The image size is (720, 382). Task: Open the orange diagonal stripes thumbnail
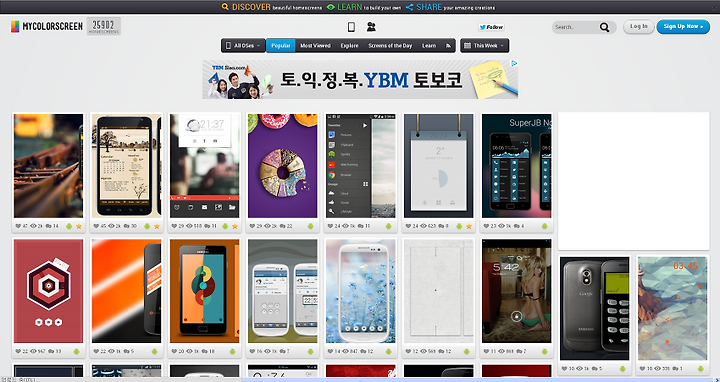coord(127,291)
